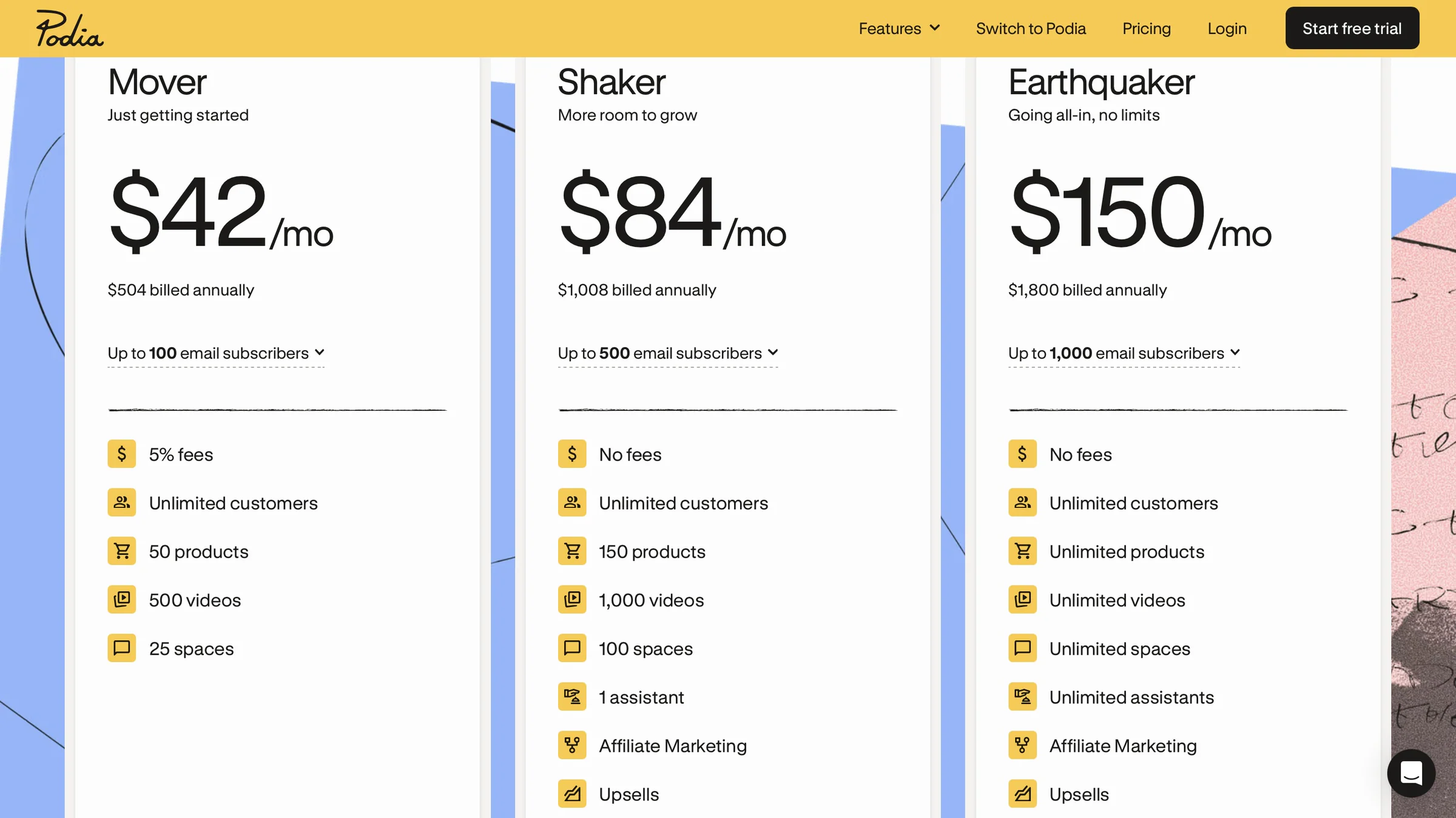Click the customers icon in Mover plan
Screen dimensions: 1456x818
point(122,502)
